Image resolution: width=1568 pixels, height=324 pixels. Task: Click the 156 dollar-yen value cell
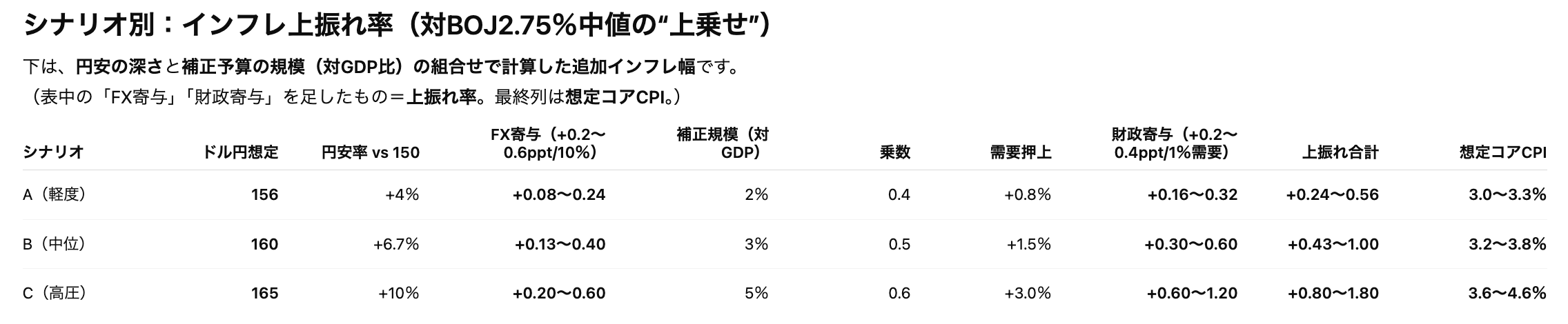265,195
